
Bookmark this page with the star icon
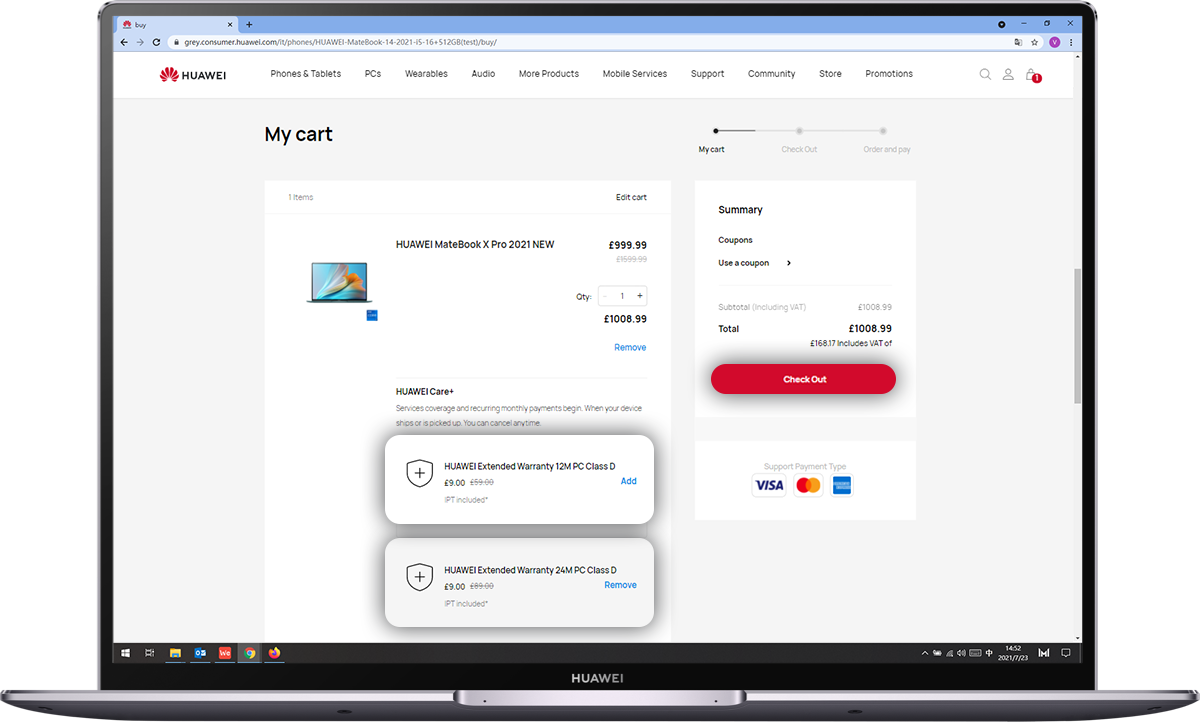(1035, 42)
